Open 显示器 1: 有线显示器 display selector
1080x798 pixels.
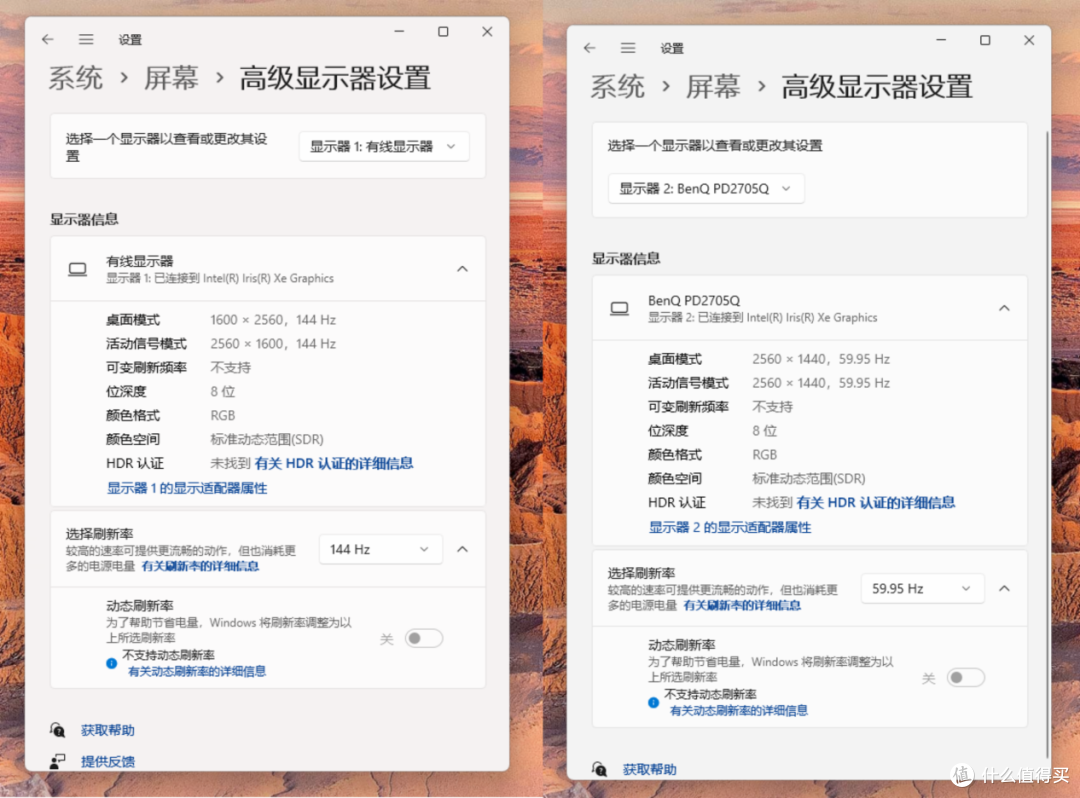point(384,147)
